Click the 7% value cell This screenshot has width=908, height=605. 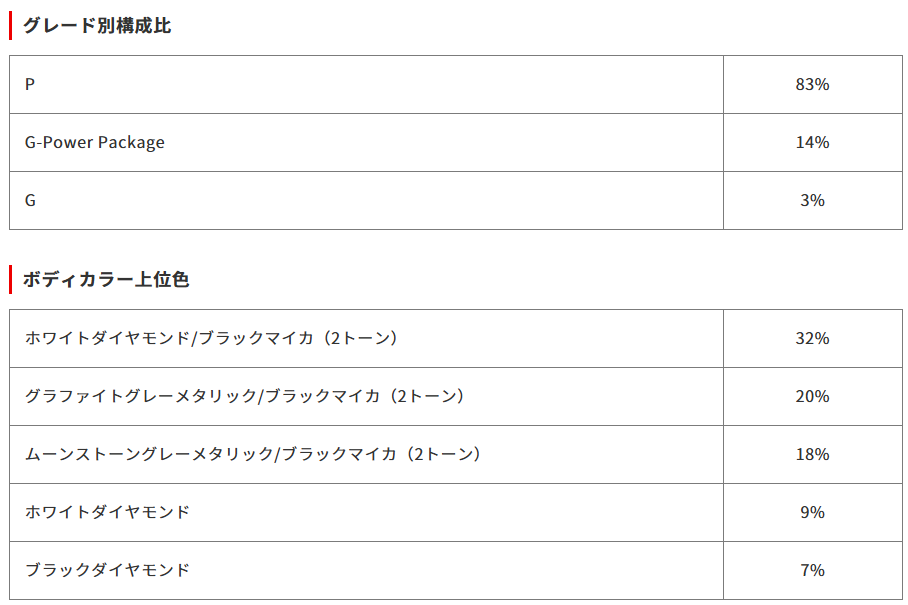812,571
